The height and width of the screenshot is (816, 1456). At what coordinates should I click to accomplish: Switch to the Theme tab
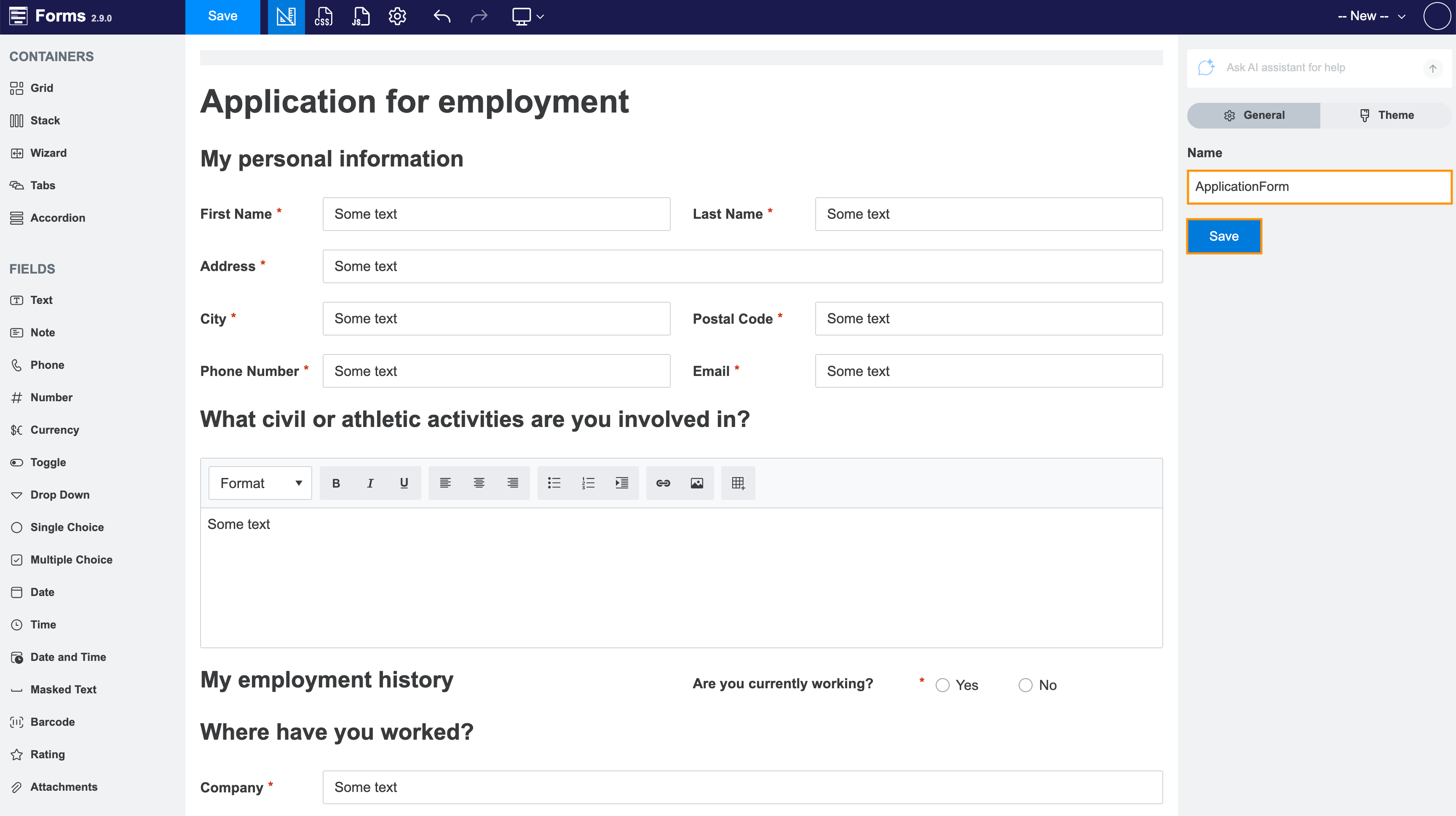pyautogui.click(x=1386, y=115)
